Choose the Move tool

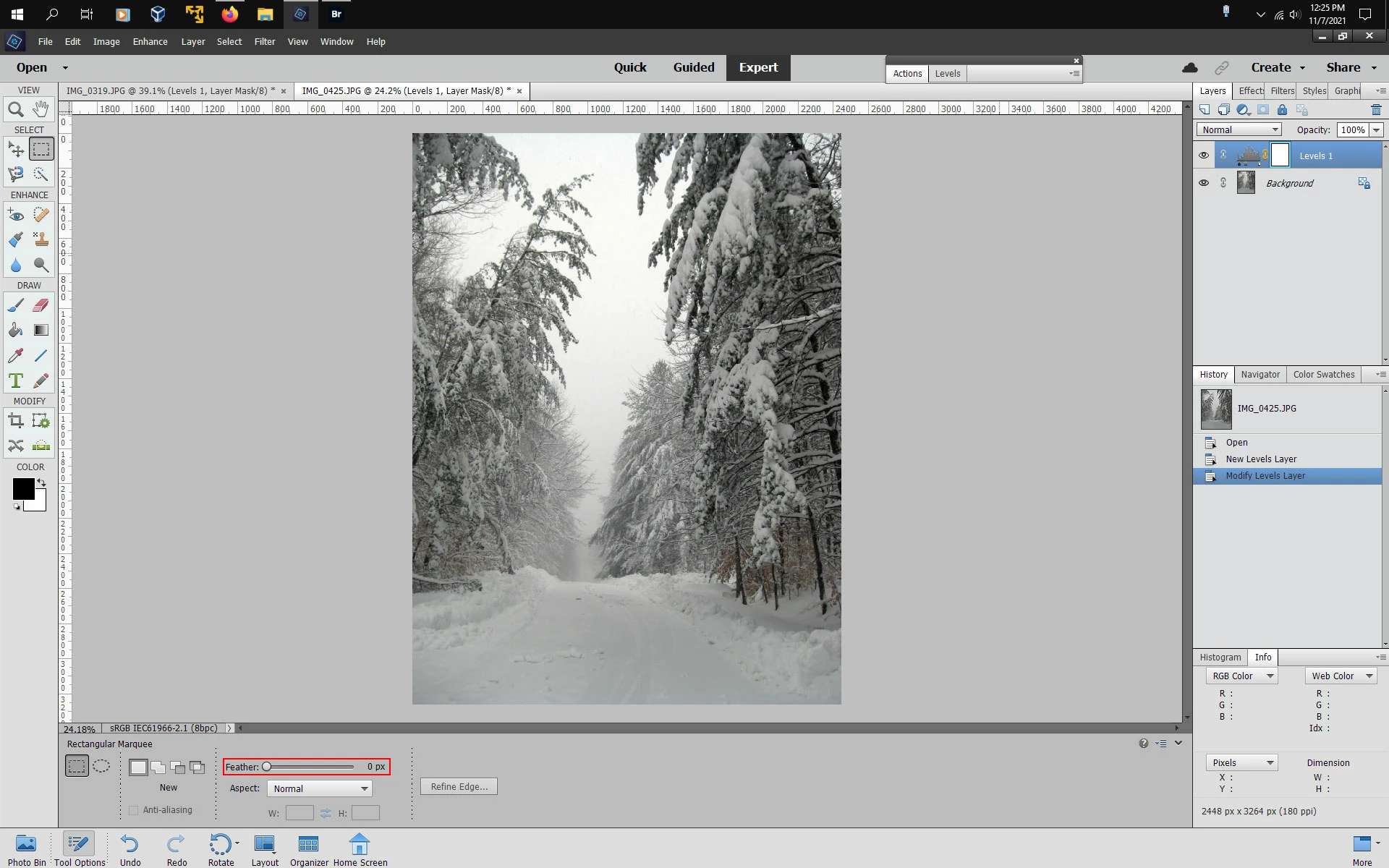coord(16,150)
